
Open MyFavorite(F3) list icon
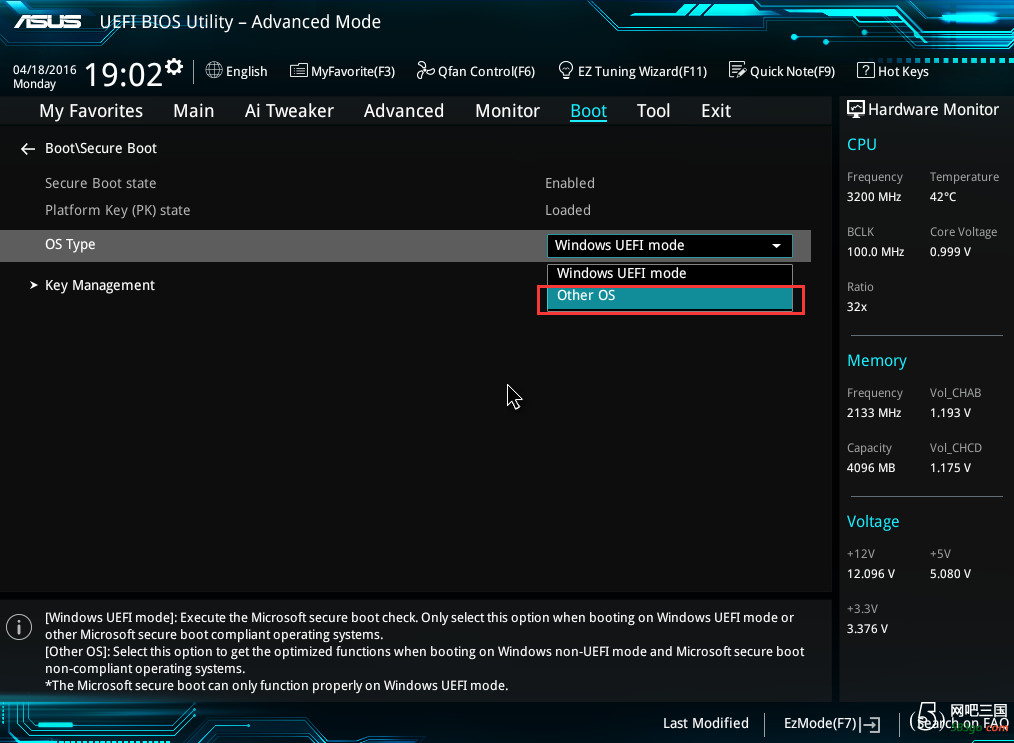click(298, 70)
